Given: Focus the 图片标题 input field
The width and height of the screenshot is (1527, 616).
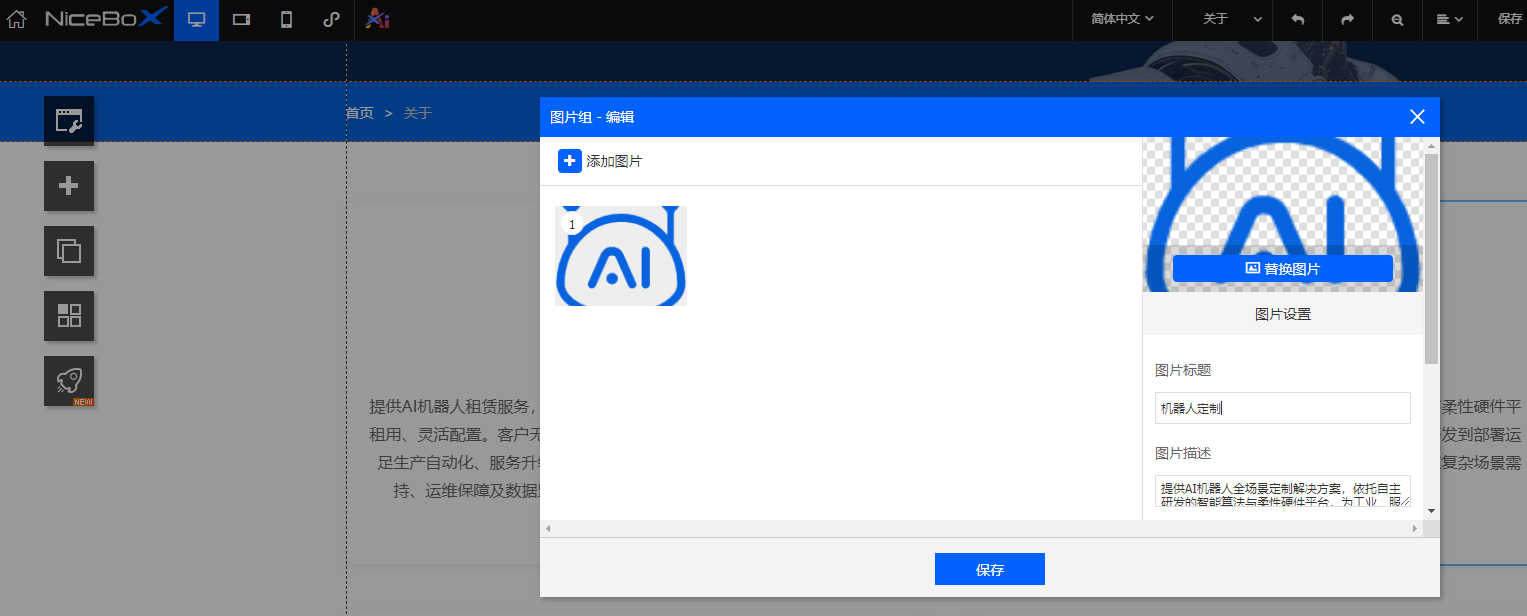Looking at the screenshot, I should [x=1283, y=408].
